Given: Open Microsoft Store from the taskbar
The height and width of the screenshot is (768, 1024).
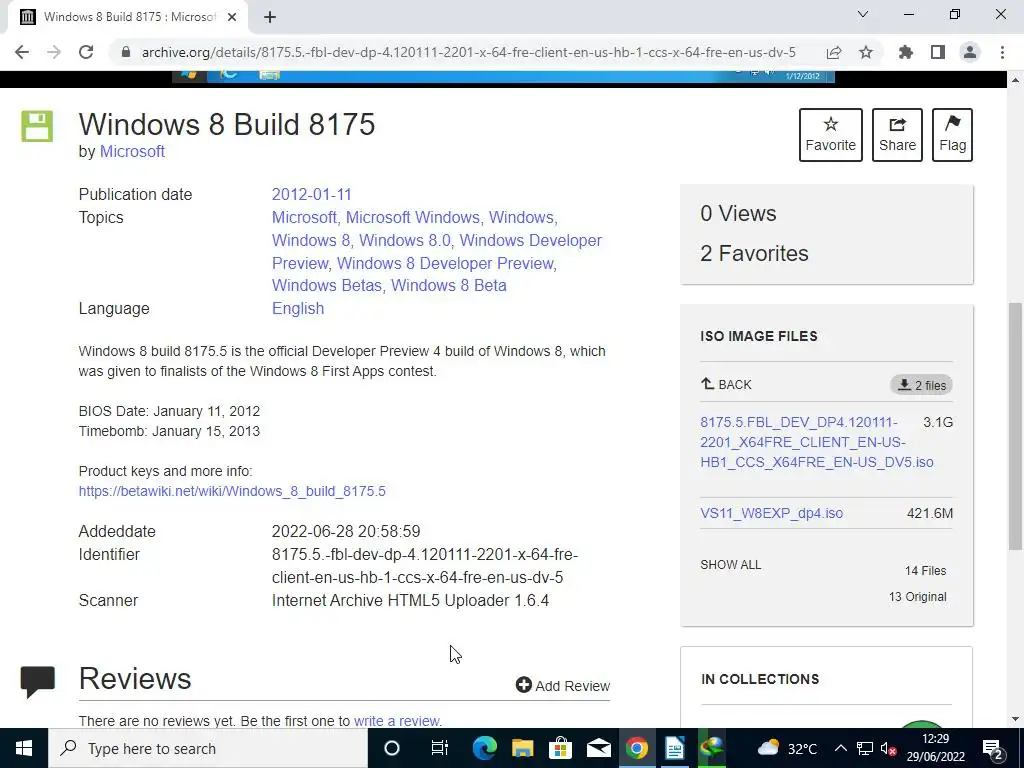Looking at the screenshot, I should pos(560,748).
